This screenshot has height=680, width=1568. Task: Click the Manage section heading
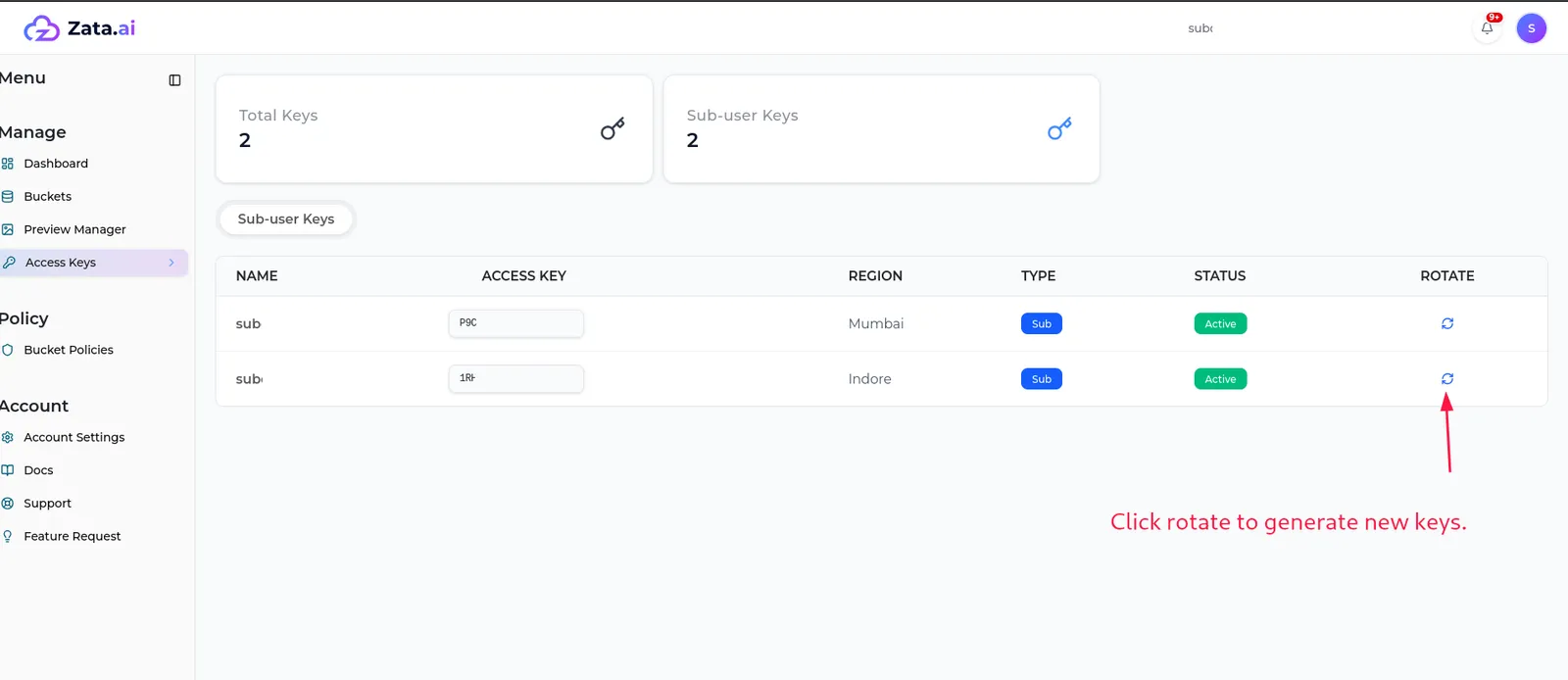click(x=33, y=132)
